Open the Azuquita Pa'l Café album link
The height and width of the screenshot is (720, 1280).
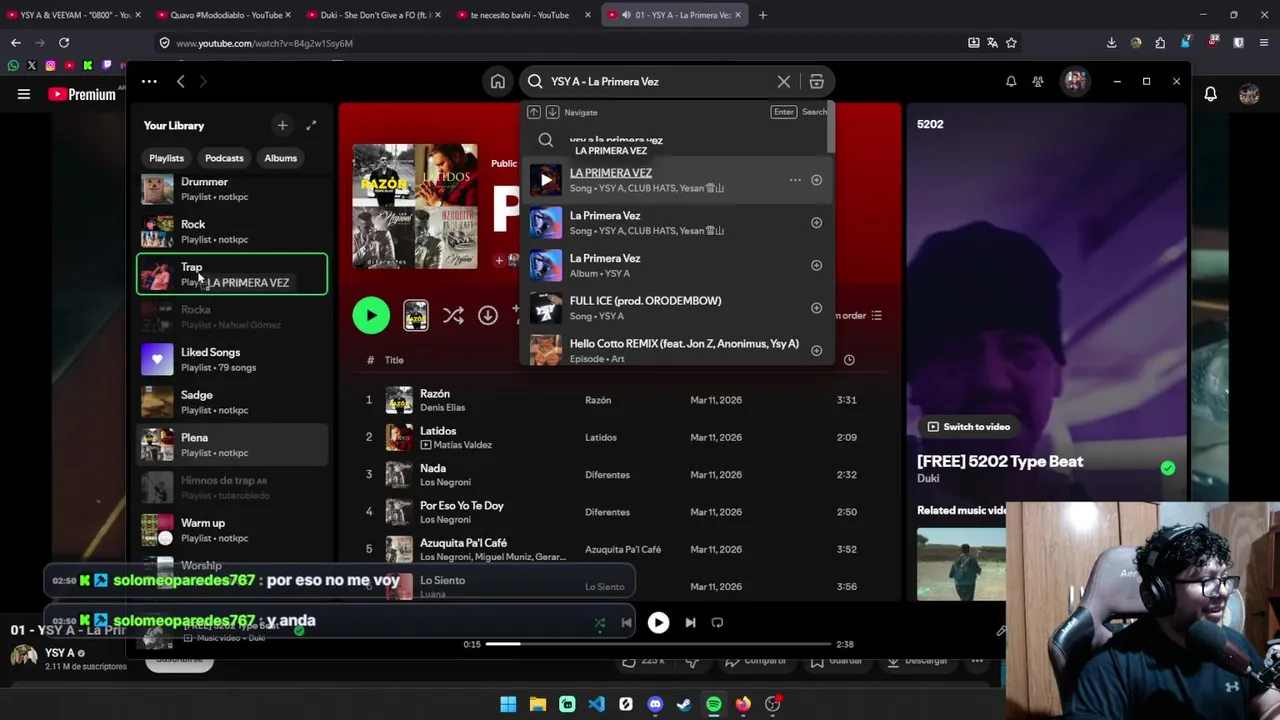coord(623,550)
